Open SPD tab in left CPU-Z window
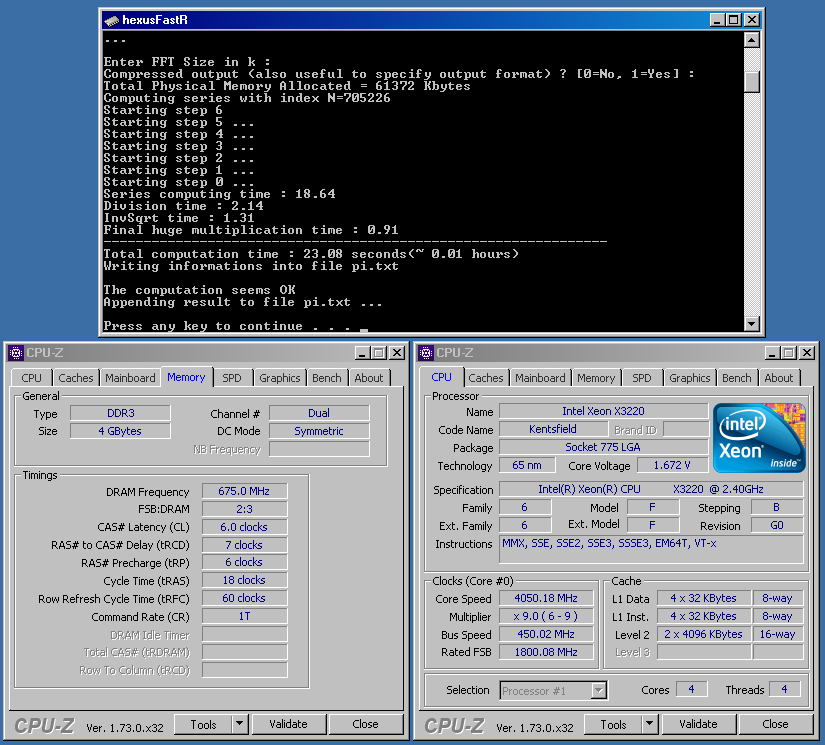The width and height of the screenshot is (825, 745). [232, 378]
